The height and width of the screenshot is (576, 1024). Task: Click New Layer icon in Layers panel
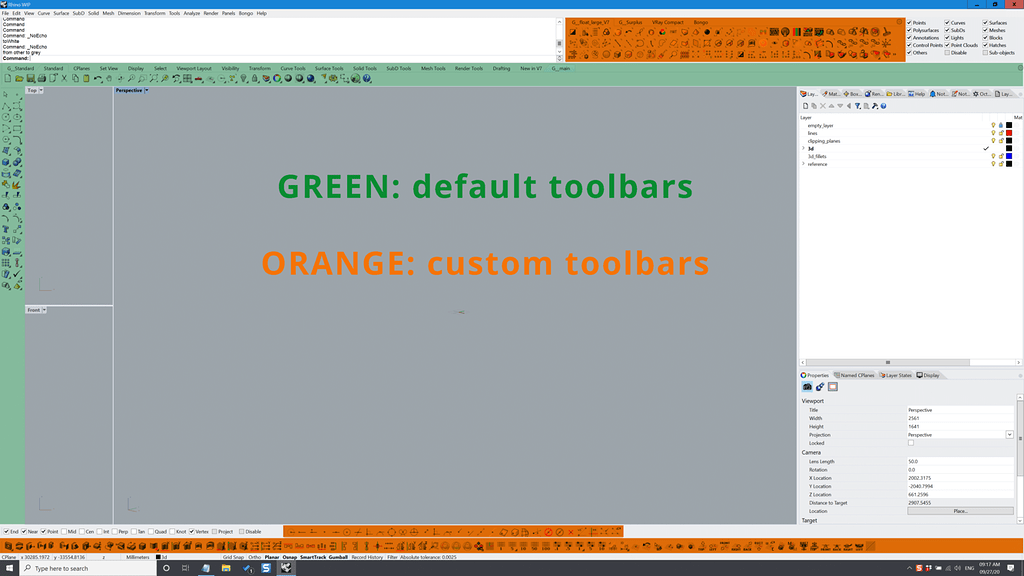click(805, 106)
